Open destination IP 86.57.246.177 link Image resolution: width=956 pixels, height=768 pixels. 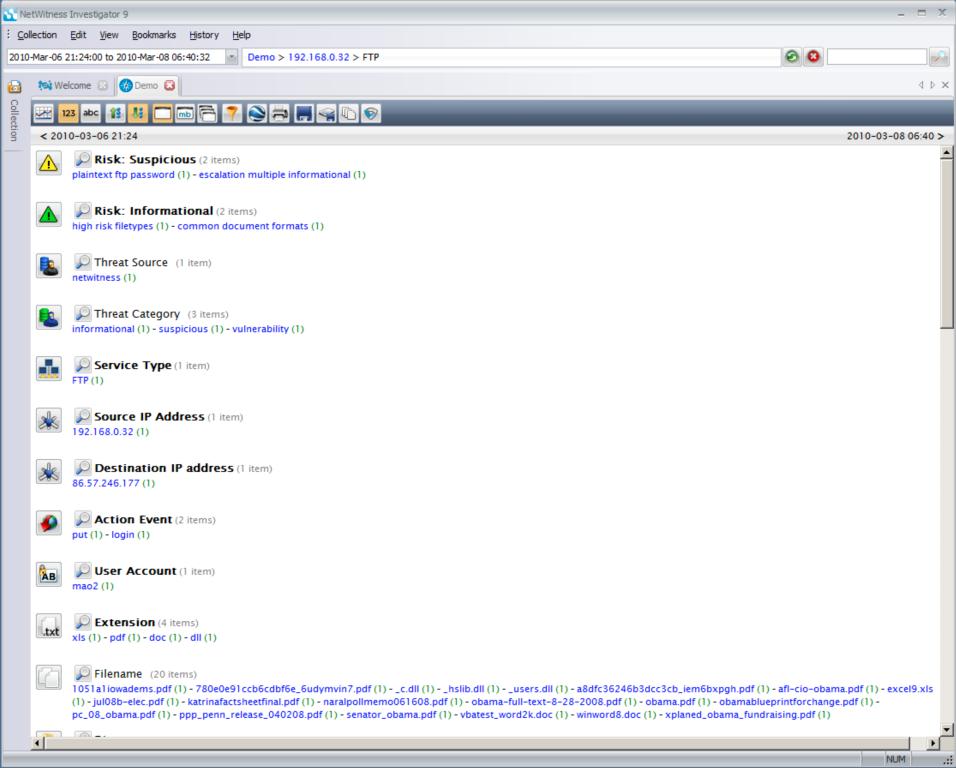tap(105, 483)
